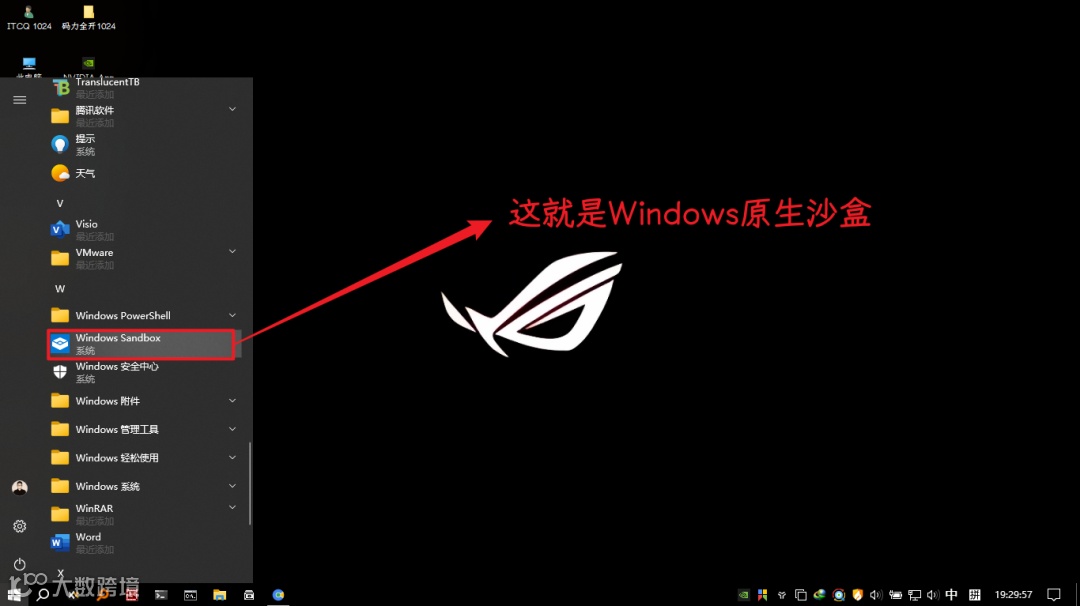
Task: Open the network tray icon
Action: (x=914, y=594)
